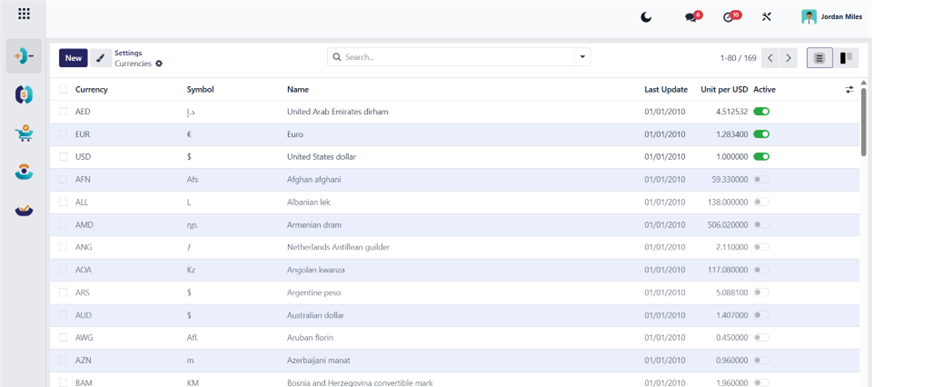
Task: Check the AOA row checkbox
Action: click(63, 270)
